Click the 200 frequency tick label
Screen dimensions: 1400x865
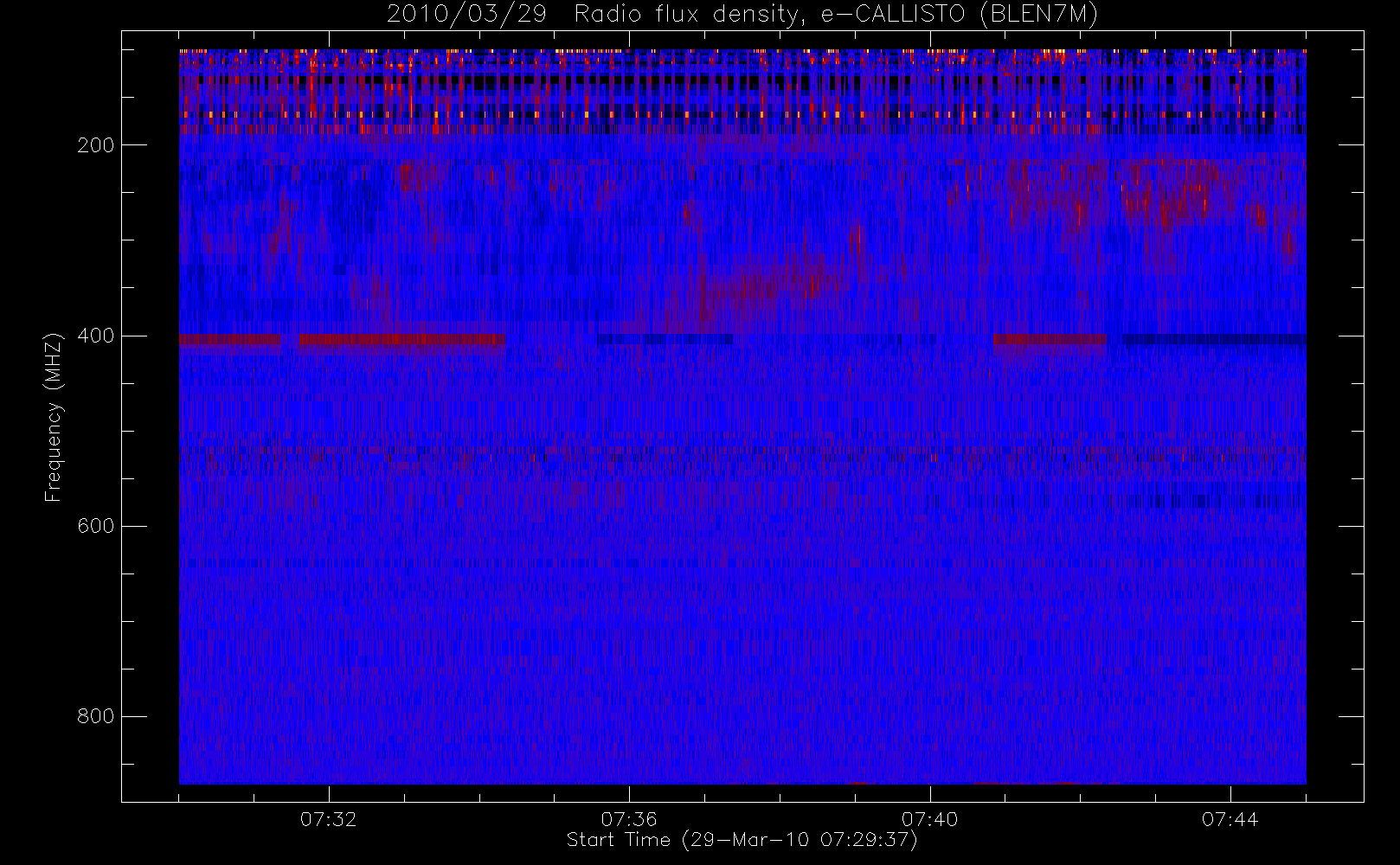coord(96,145)
